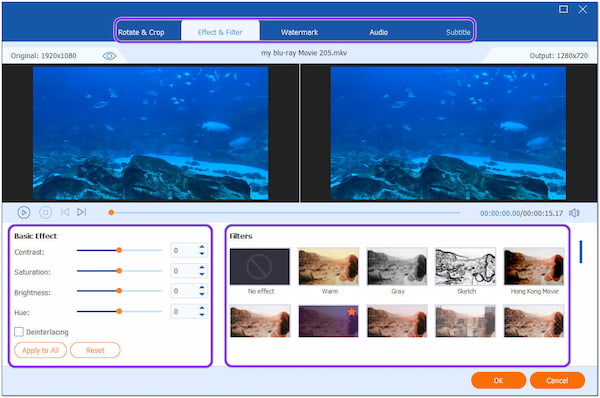This screenshot has width=600, height=398.
Task: Confirm changes with OK
Action: [498, 380]
